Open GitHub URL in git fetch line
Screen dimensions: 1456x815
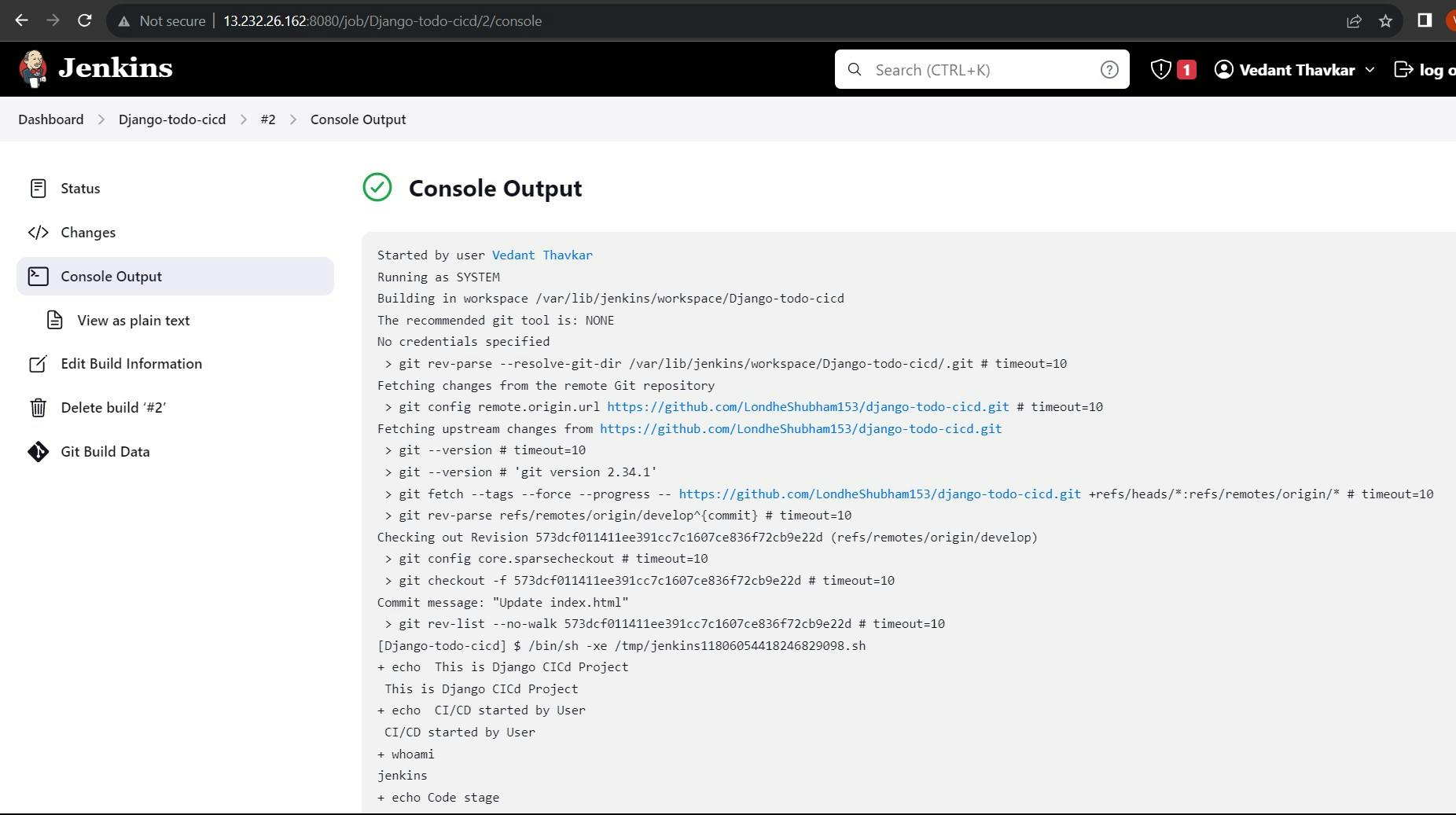[880, 494]
